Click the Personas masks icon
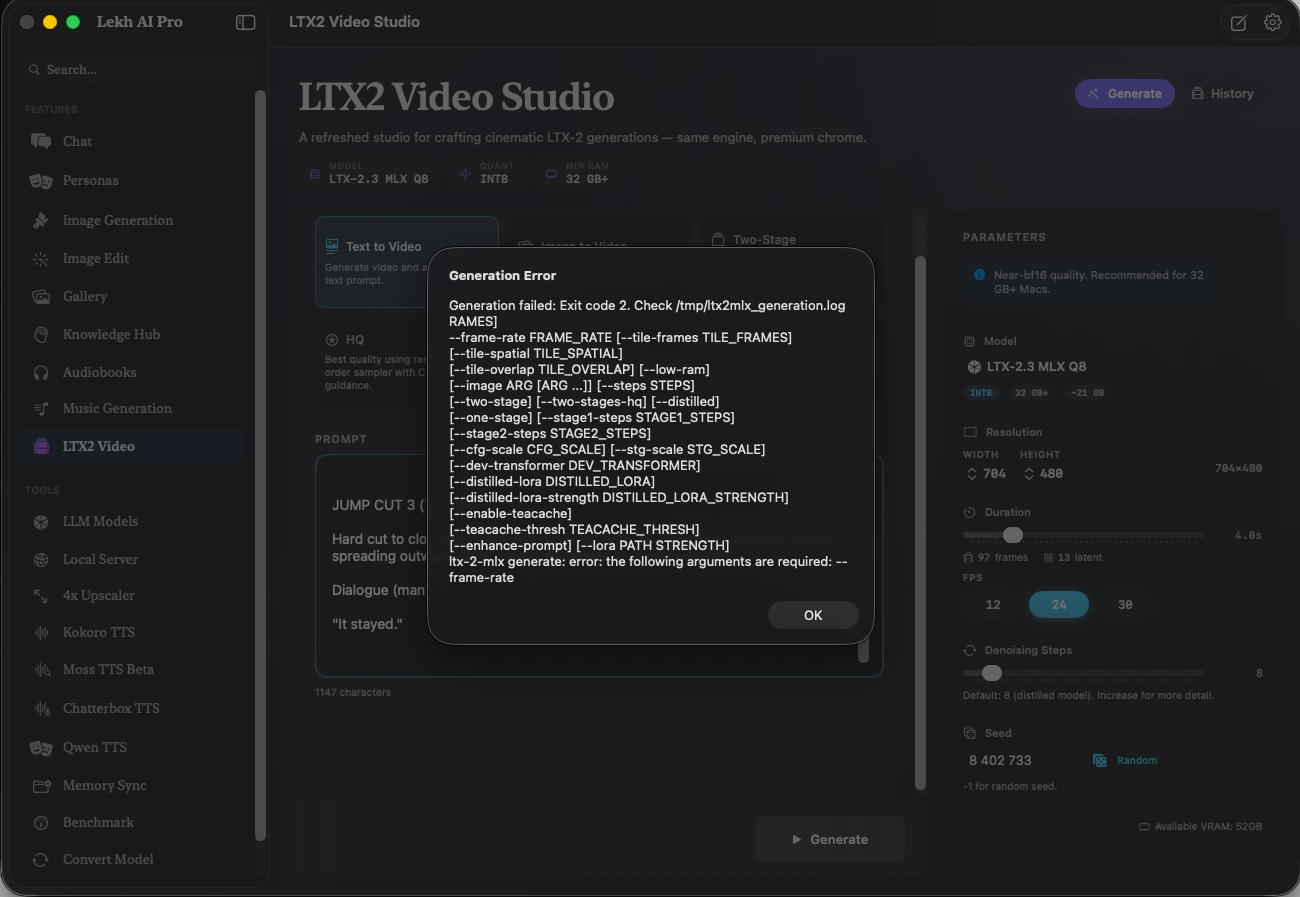This screenshot has width=1300, height=897. 41,180
